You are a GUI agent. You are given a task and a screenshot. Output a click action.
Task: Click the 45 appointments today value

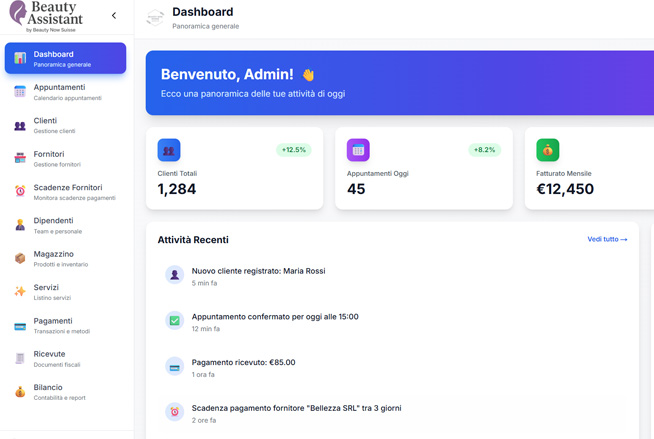pos(356,189)
